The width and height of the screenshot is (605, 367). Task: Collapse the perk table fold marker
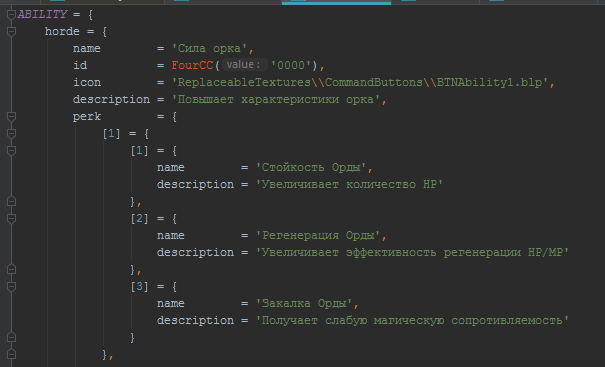click(x=11, y=117)
